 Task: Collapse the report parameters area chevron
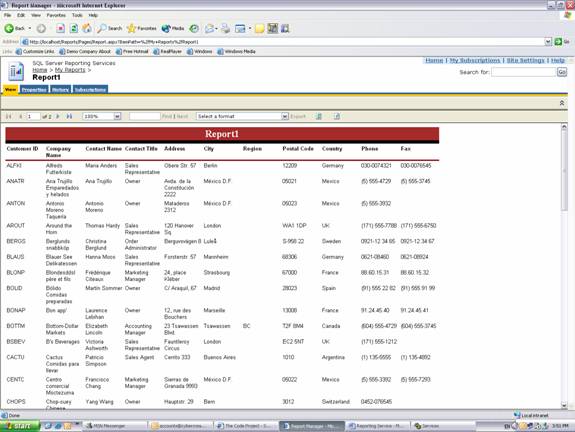[562, 103]
